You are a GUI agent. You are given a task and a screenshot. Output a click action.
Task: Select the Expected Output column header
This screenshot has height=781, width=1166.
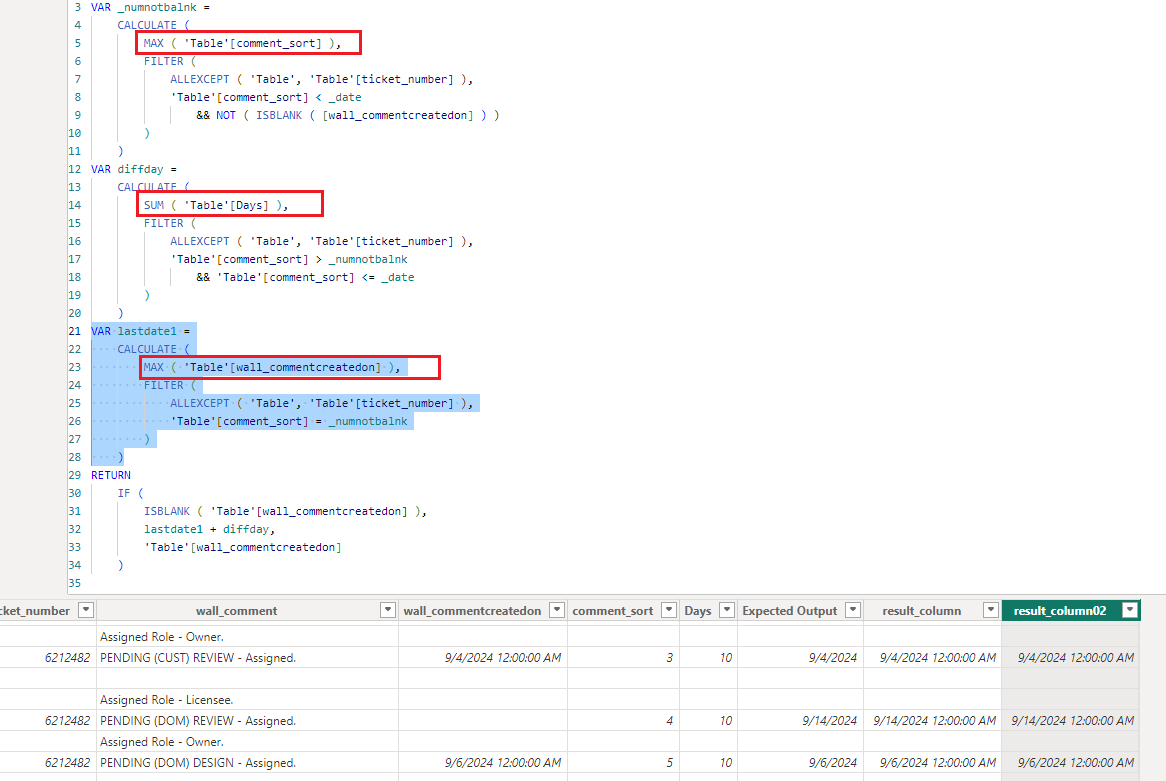tap(790, 611)
